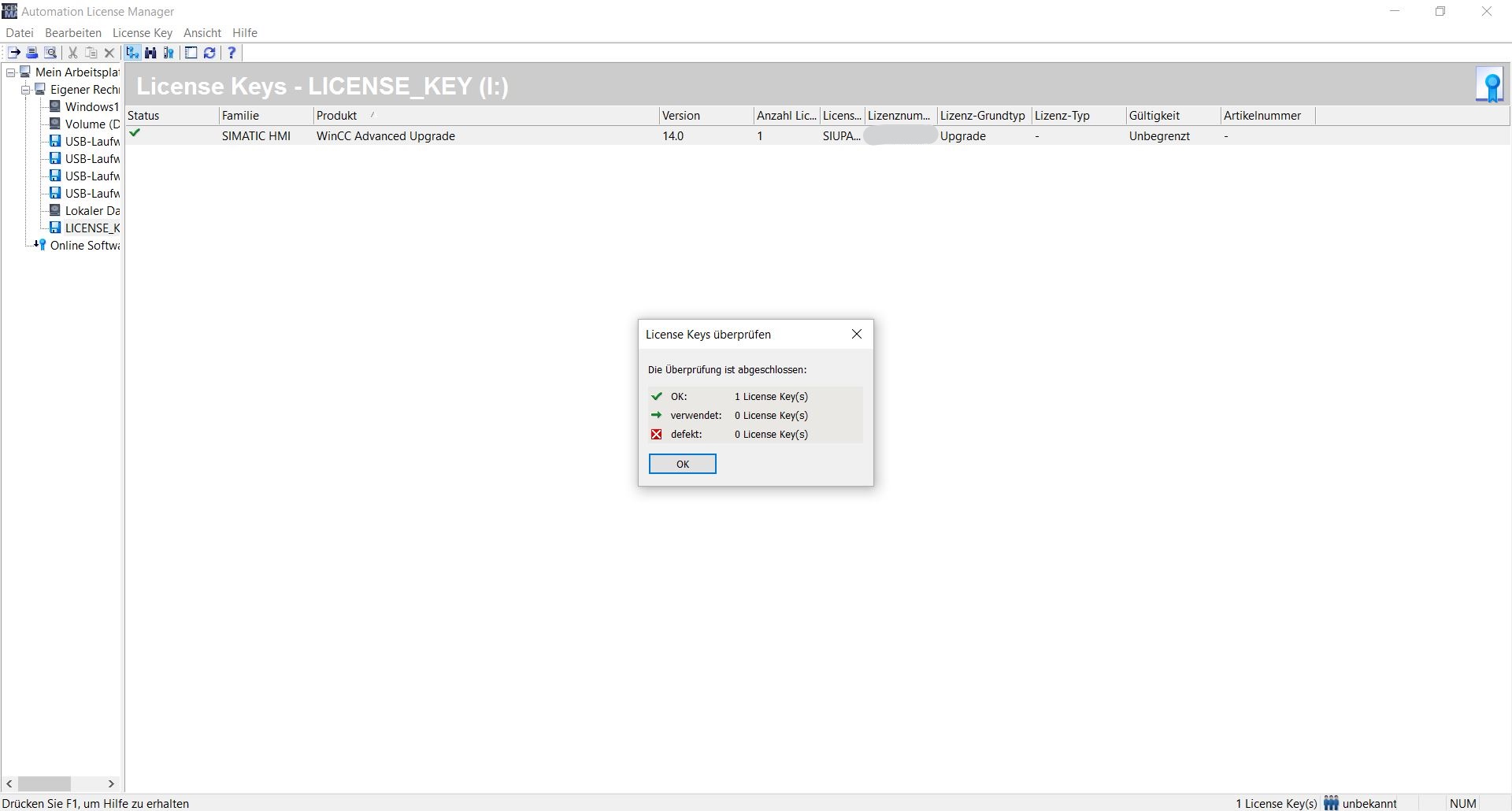Click the red defekt X icon in dialog

[x=657, y=434]
